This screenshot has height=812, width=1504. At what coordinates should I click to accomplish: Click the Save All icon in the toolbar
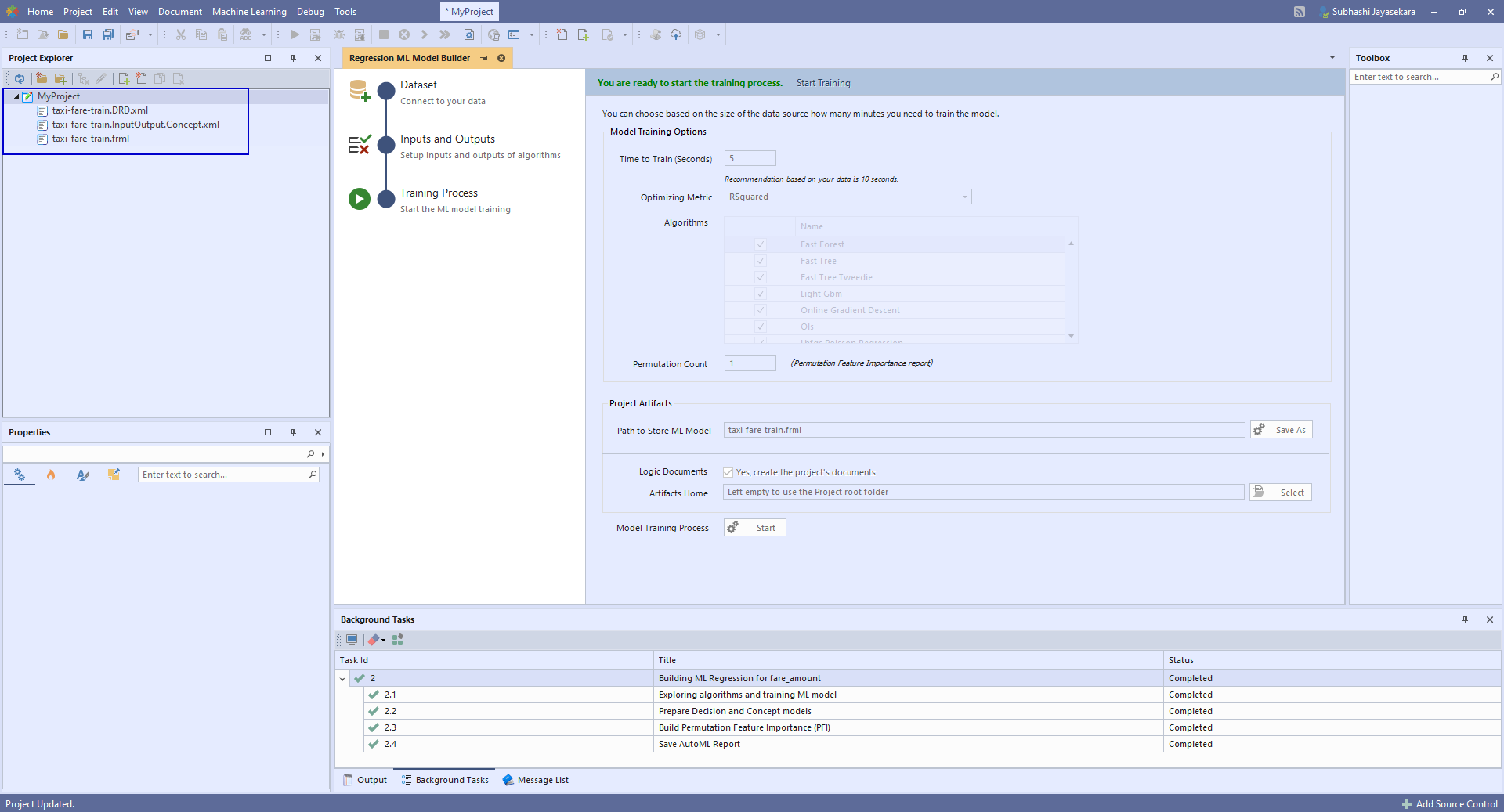[x=108, y=34]
